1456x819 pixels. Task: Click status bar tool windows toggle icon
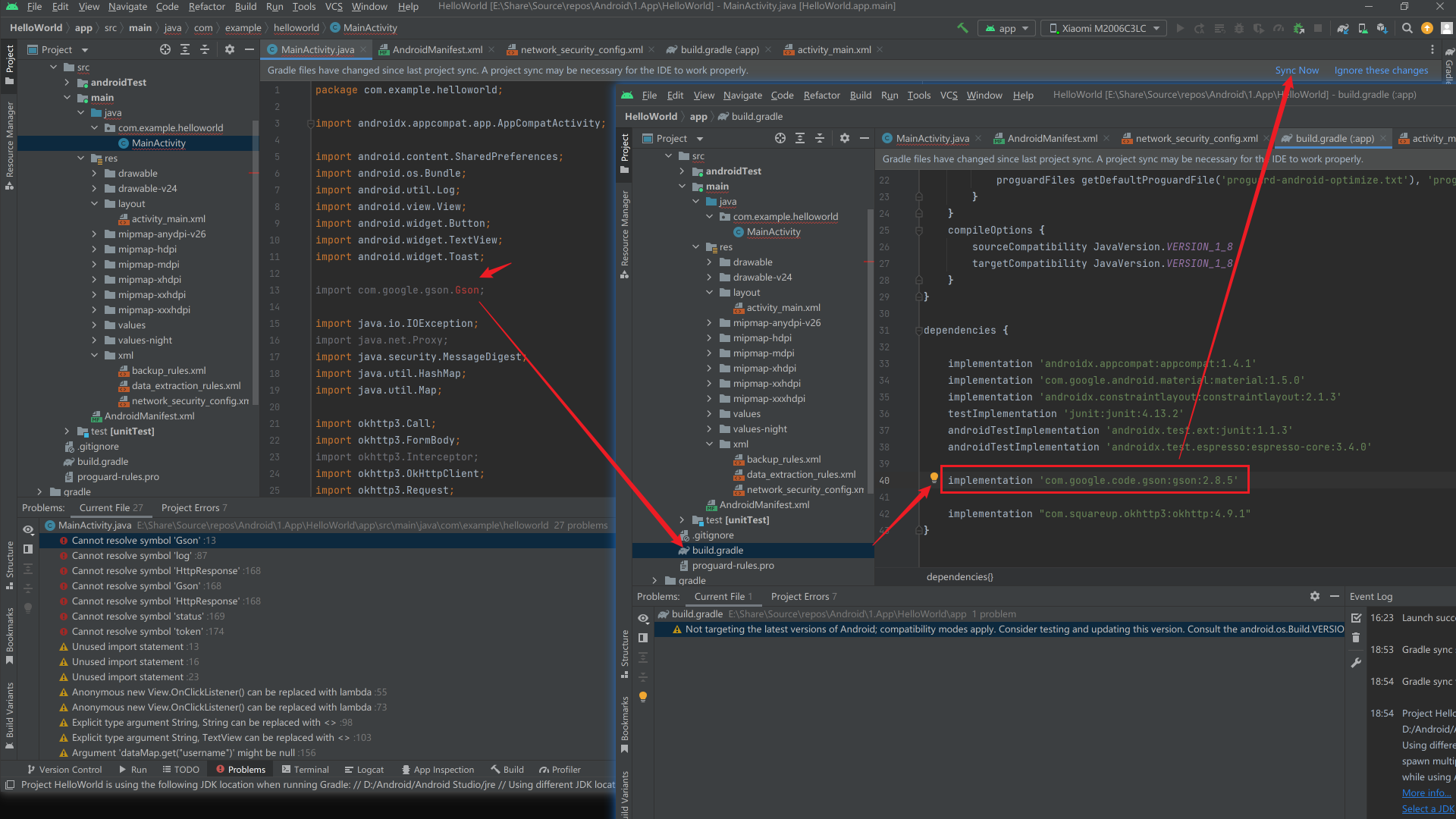pyautogui.click(x=9, y=785)
